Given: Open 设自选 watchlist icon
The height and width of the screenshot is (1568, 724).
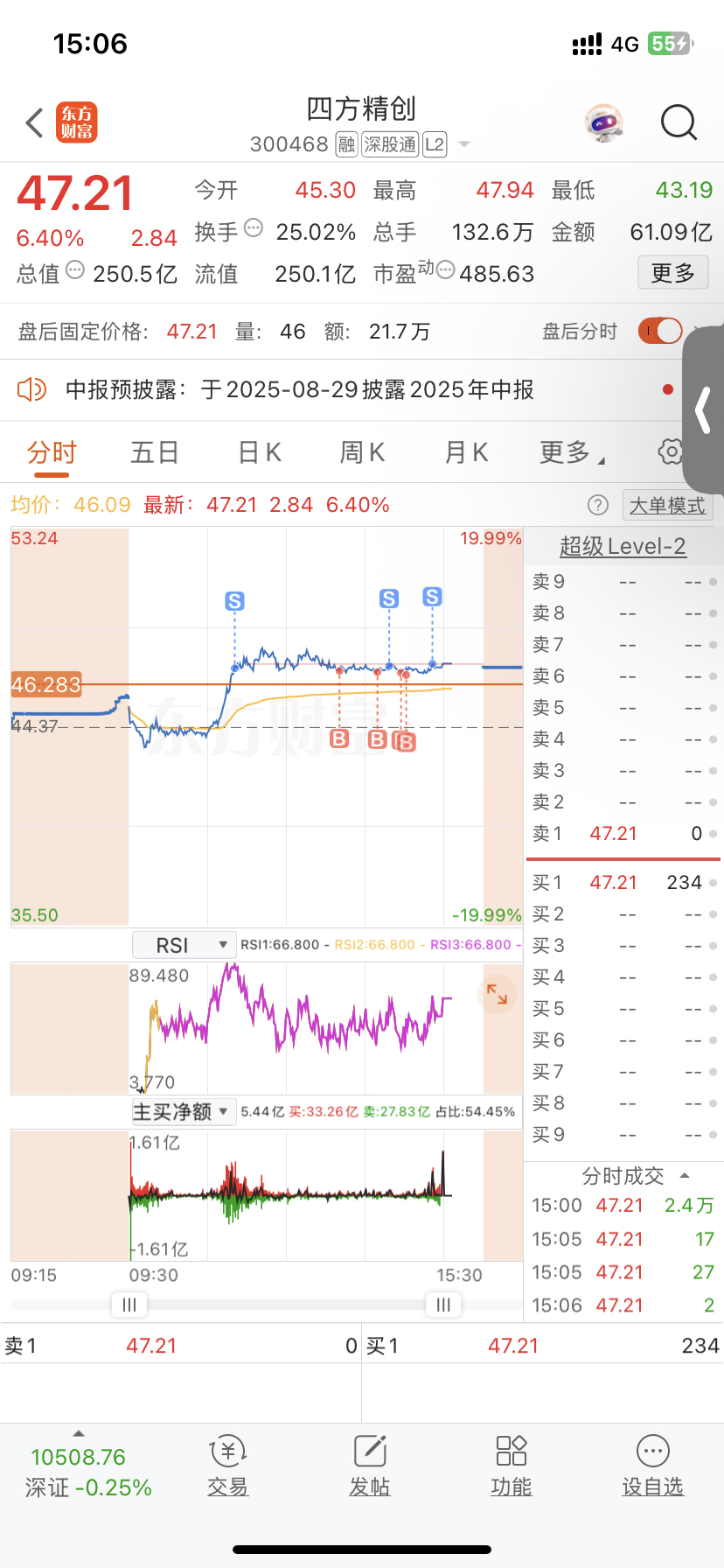Looking at the screenshot, I should coord(653,1466).
